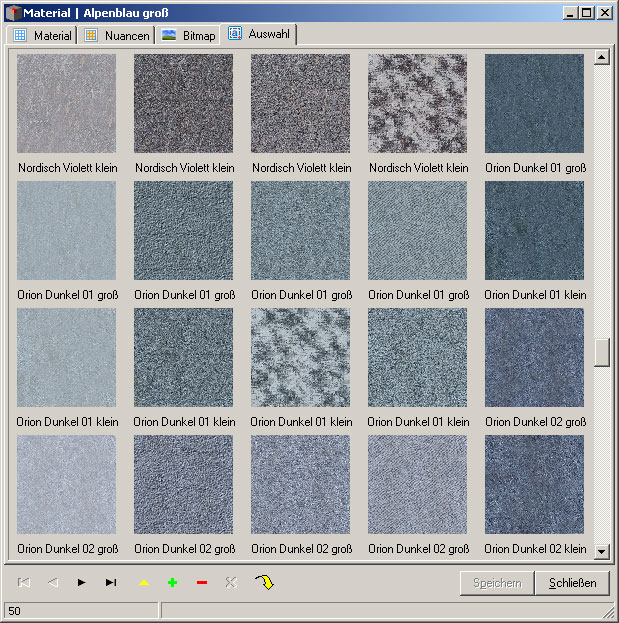Click the greyed-out X cancel icon
The width and height of the screenshot is (619, 623).
click(x=231, y=582)
